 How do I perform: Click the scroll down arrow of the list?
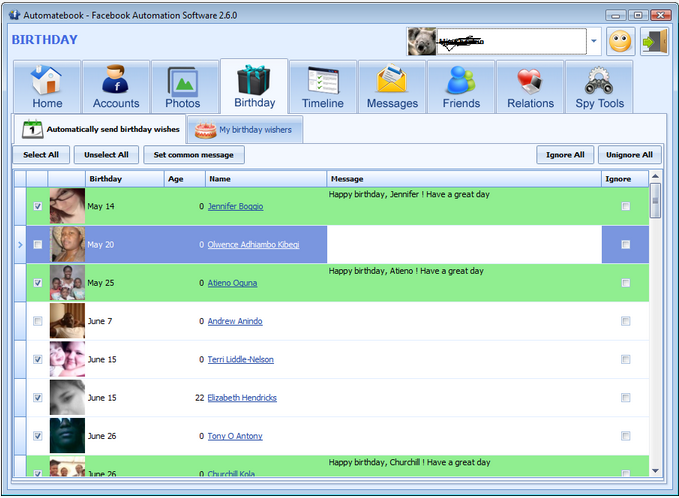[x=655, y=471]
